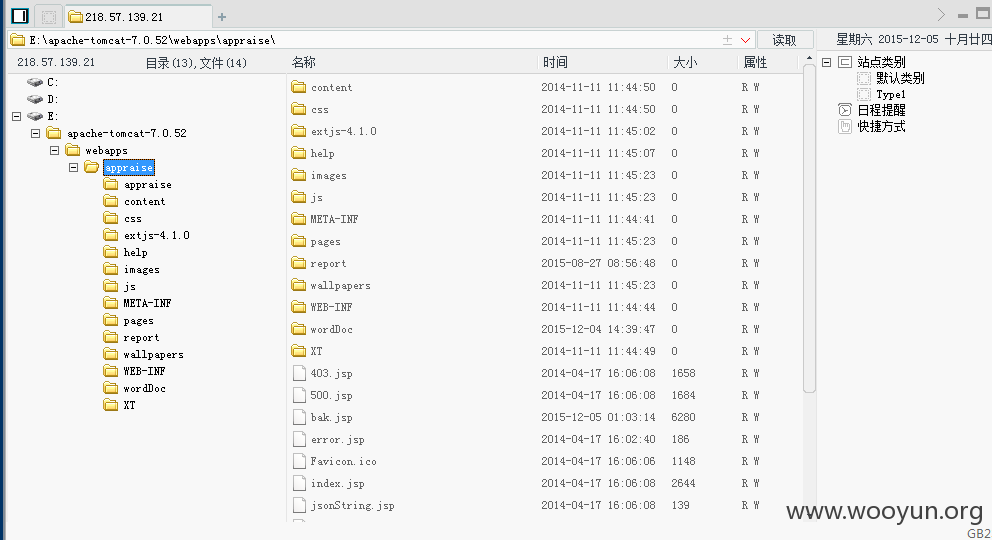The image size is (992, 540).
Task: Collapse the E: drive tree node
Action: coord(16,116)
